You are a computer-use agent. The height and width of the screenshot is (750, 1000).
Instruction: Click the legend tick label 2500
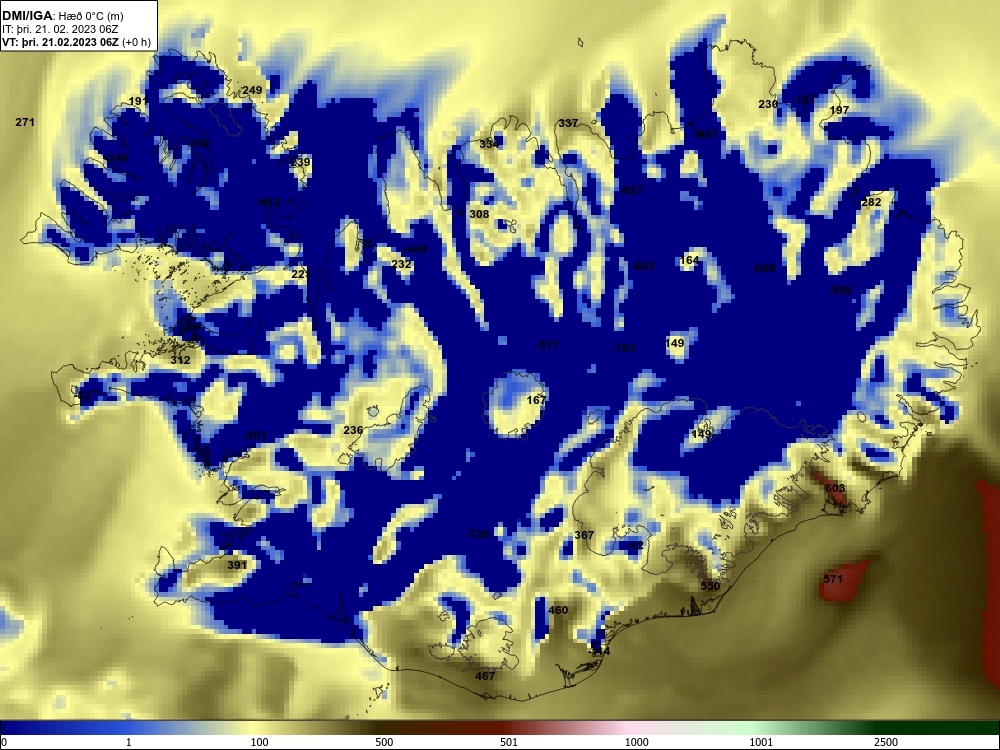[886, 742]
